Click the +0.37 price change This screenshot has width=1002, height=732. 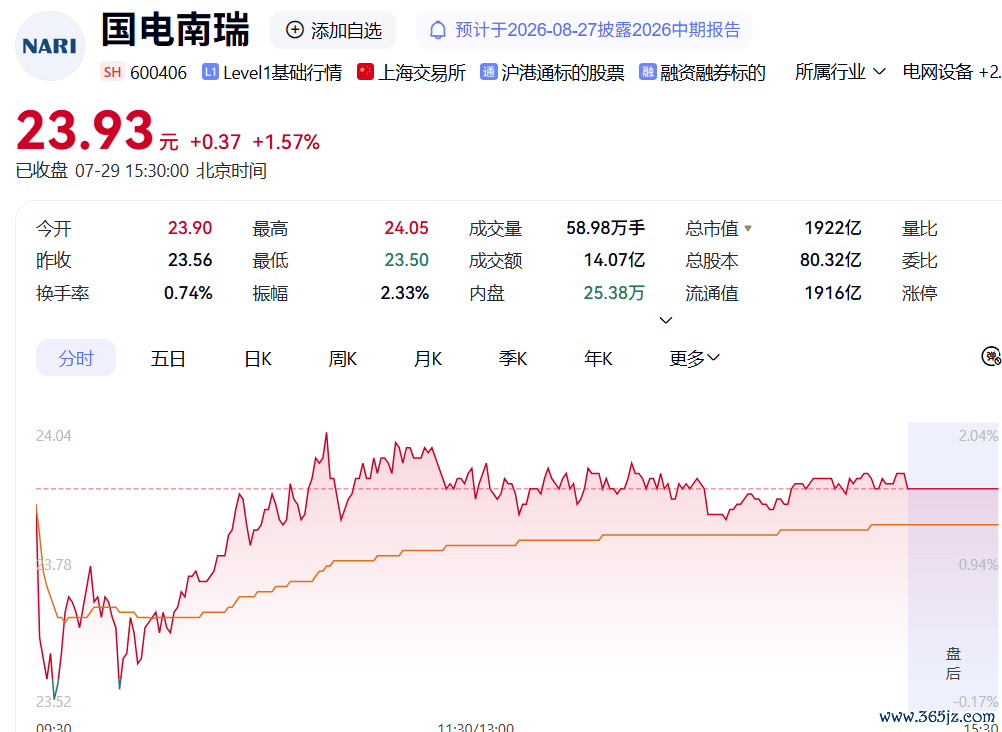215,142
